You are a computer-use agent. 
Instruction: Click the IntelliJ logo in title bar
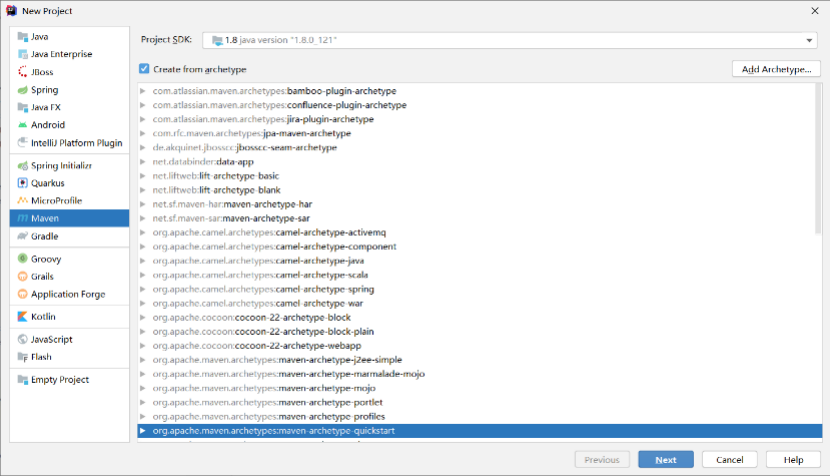point(11,11)
